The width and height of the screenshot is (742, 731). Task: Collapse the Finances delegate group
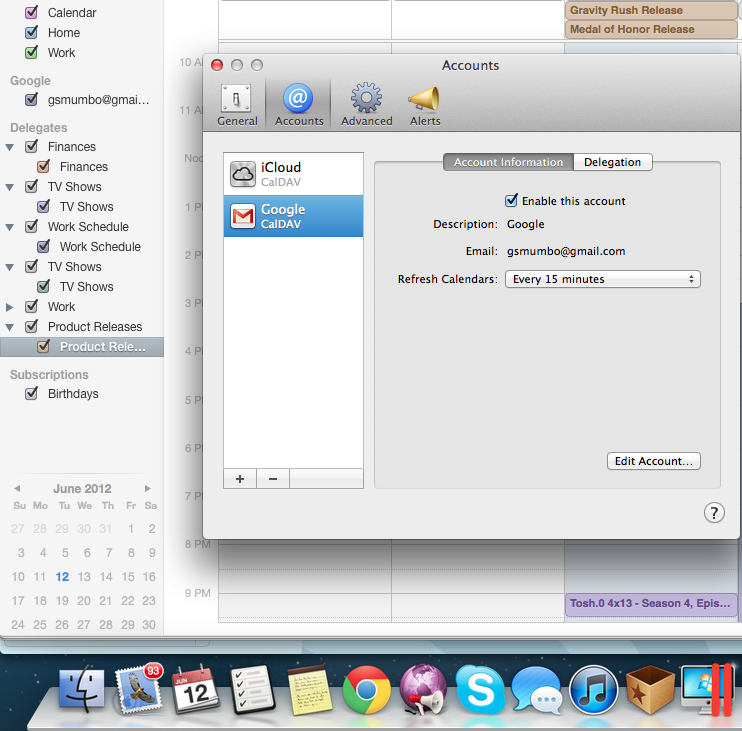point(9,148)
